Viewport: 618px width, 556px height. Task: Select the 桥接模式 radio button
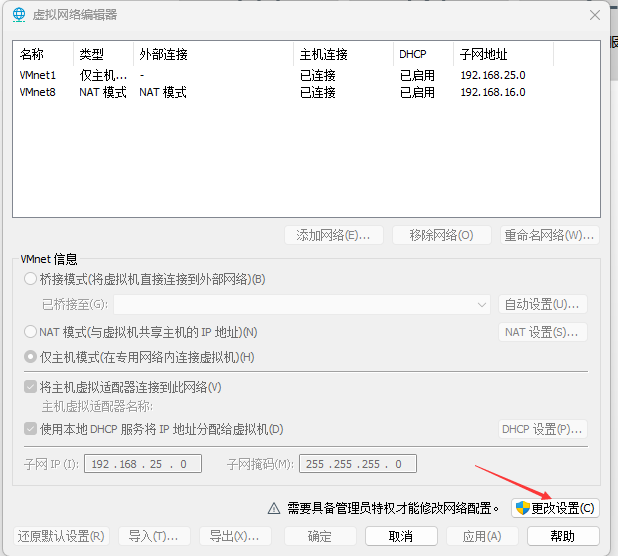click(x=30, y=279)
